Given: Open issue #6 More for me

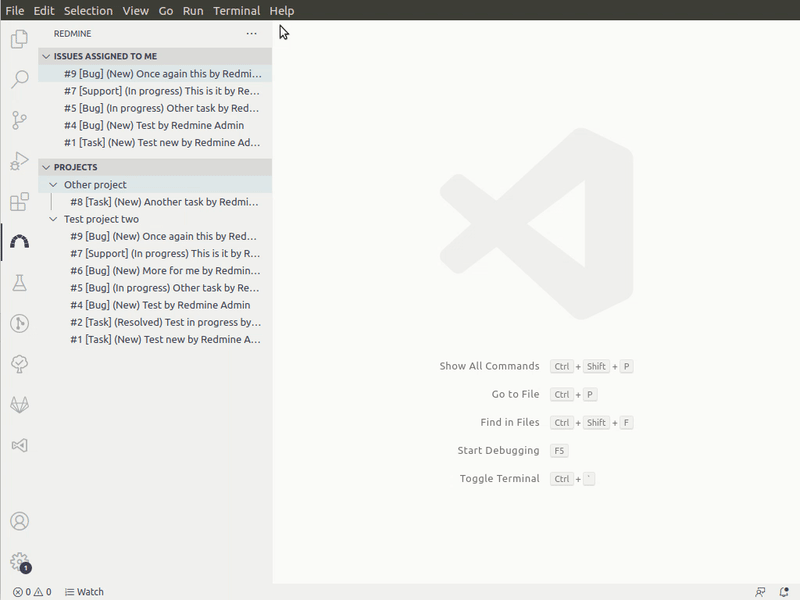Looking at the screenshot, I should (155, 270).
